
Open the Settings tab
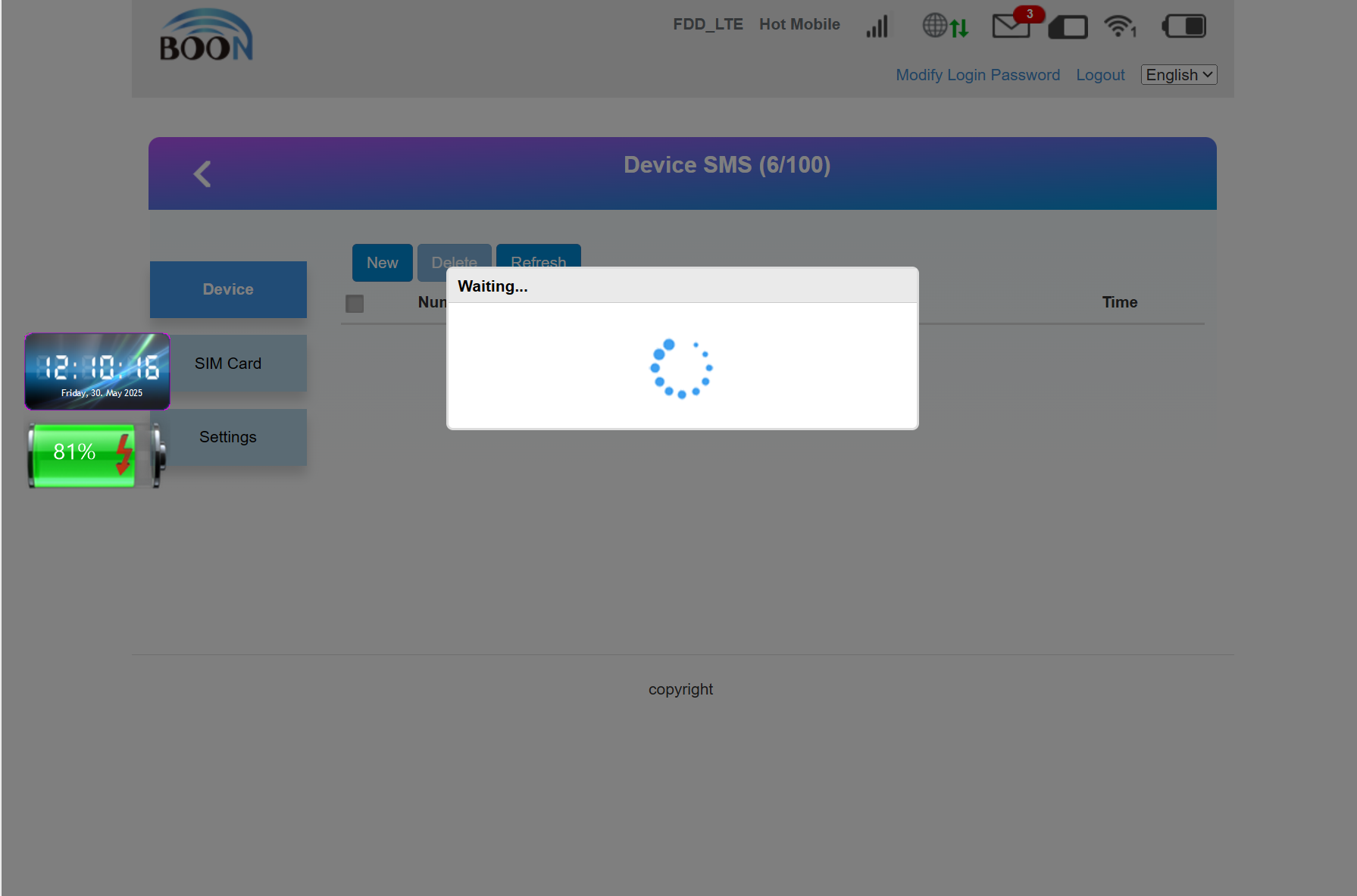(x=228, y=437)
